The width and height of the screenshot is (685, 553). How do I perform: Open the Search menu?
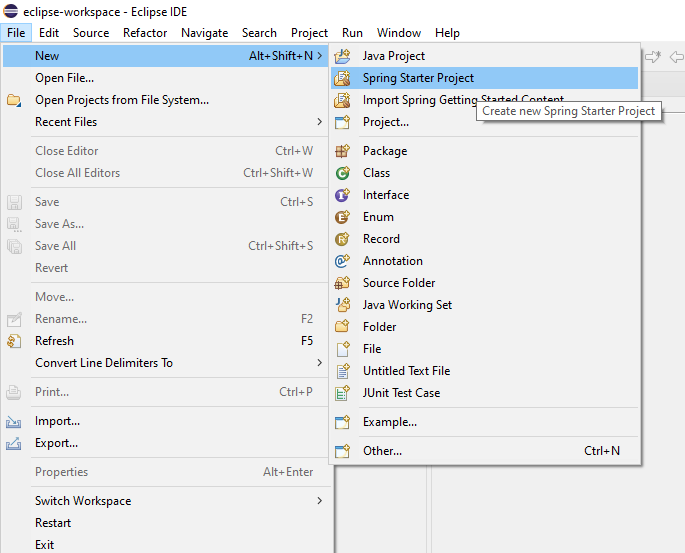tap(259, 33)
